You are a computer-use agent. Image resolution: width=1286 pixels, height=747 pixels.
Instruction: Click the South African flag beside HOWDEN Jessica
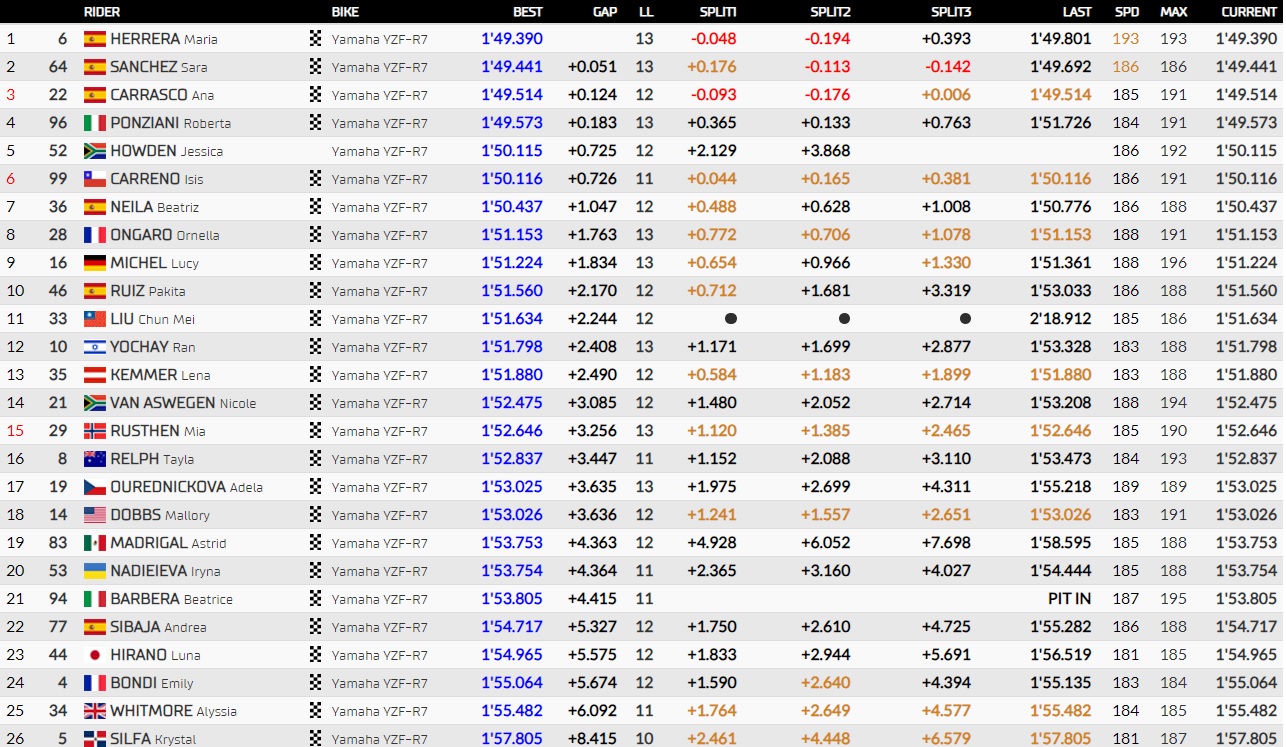point(95,151)
